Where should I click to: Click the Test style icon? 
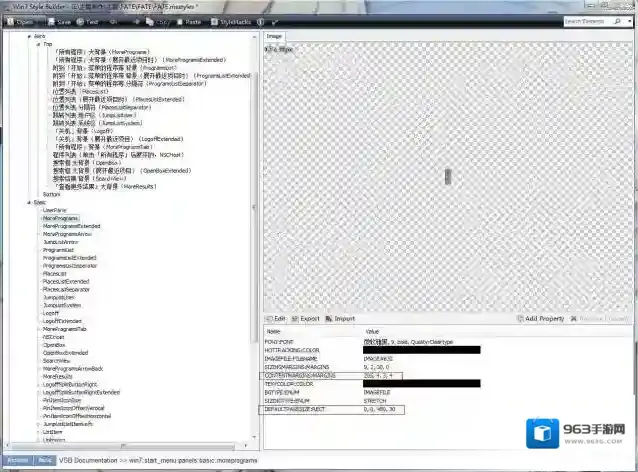click(90, 20)
